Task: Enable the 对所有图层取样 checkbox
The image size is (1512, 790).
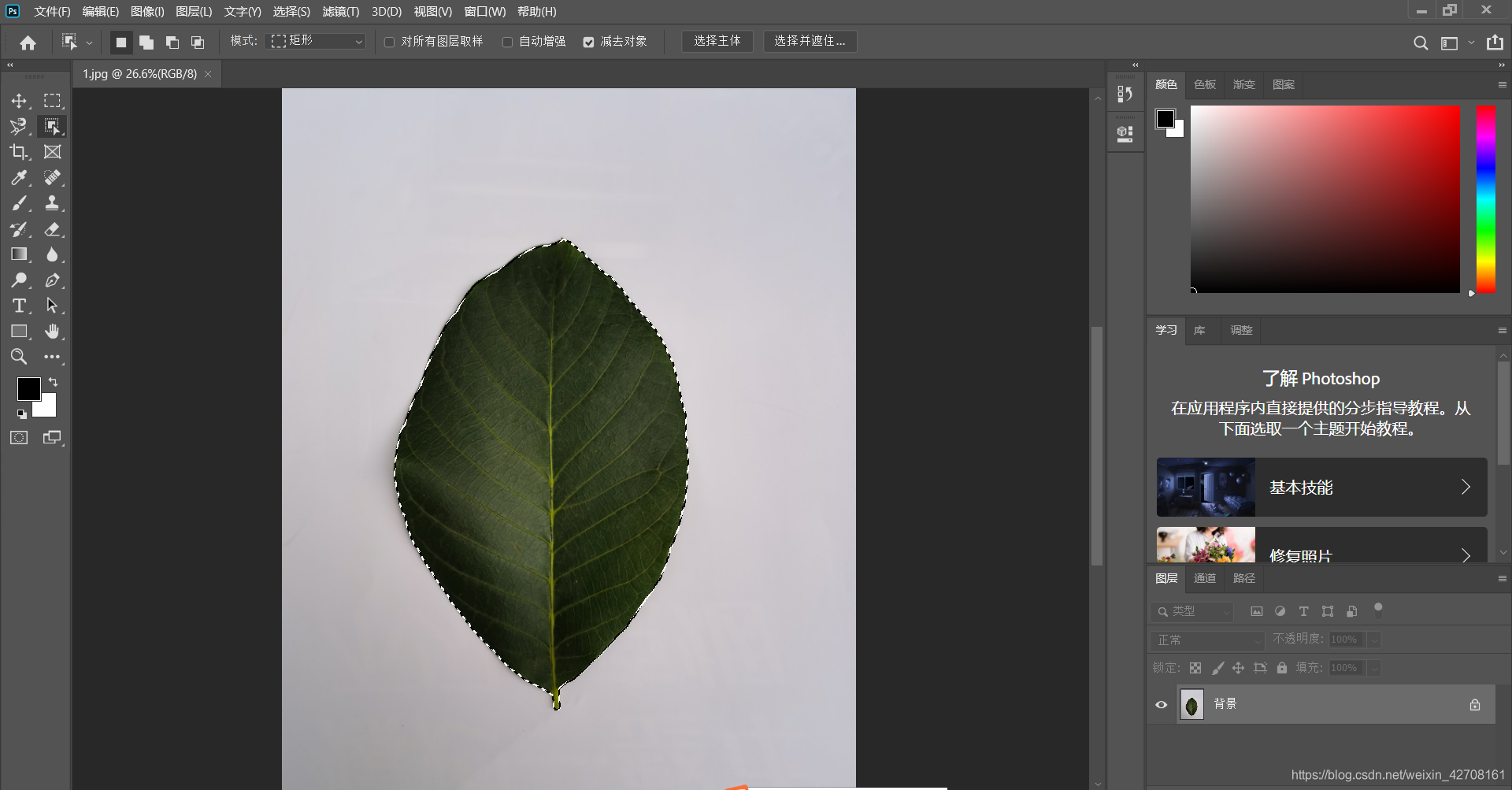Action: (x=389, y=41)
